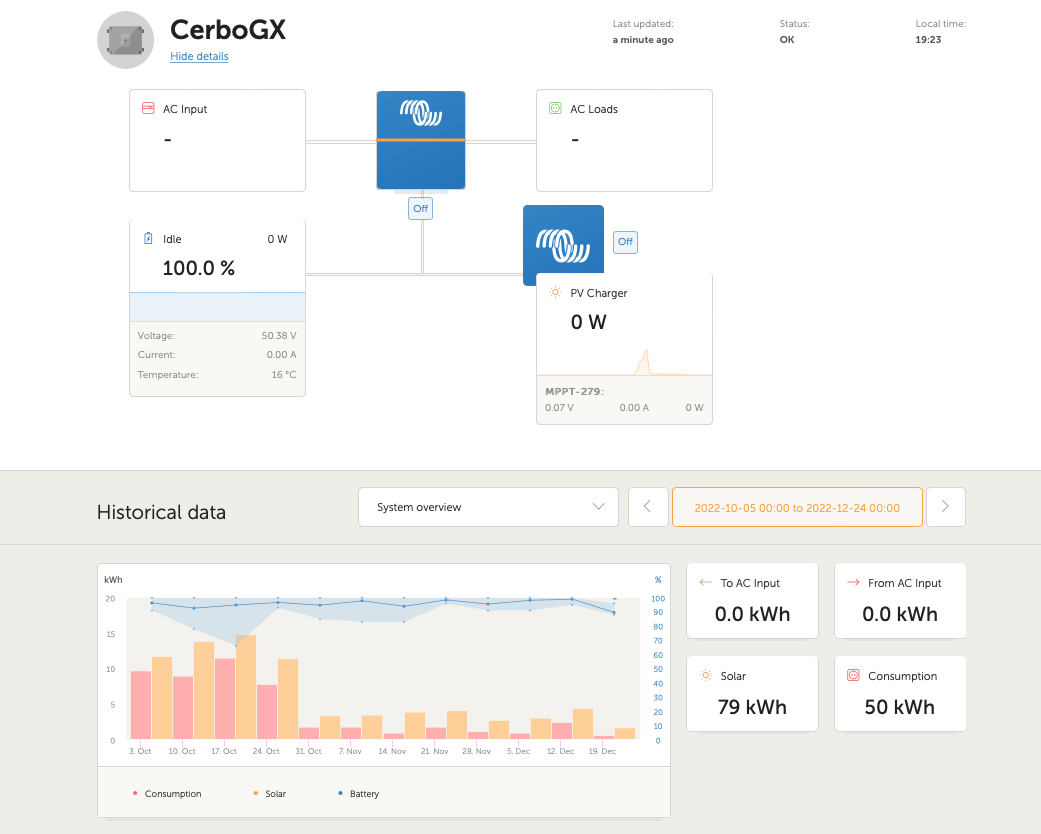Click the top Victron inverter tile
This screenshot has width=1041, height=834.
pos(421,139)
